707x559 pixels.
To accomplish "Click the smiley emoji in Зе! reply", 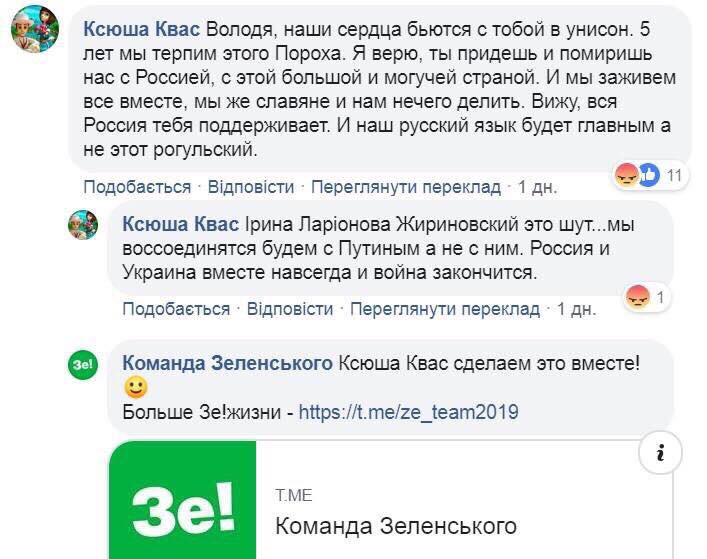I will [137, 387].
